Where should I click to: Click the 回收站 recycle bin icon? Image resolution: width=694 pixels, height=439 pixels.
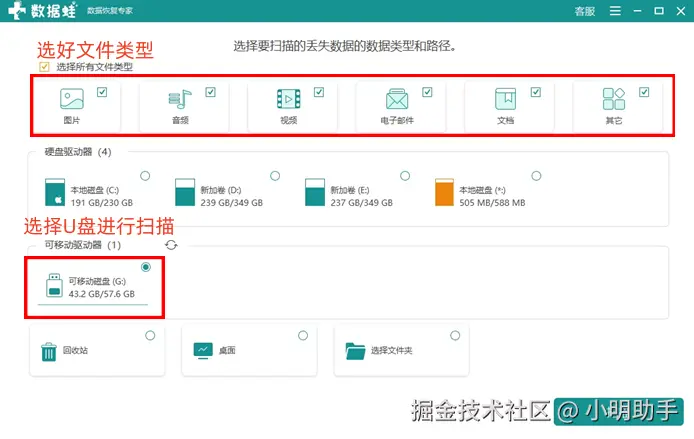pos(49,352)
